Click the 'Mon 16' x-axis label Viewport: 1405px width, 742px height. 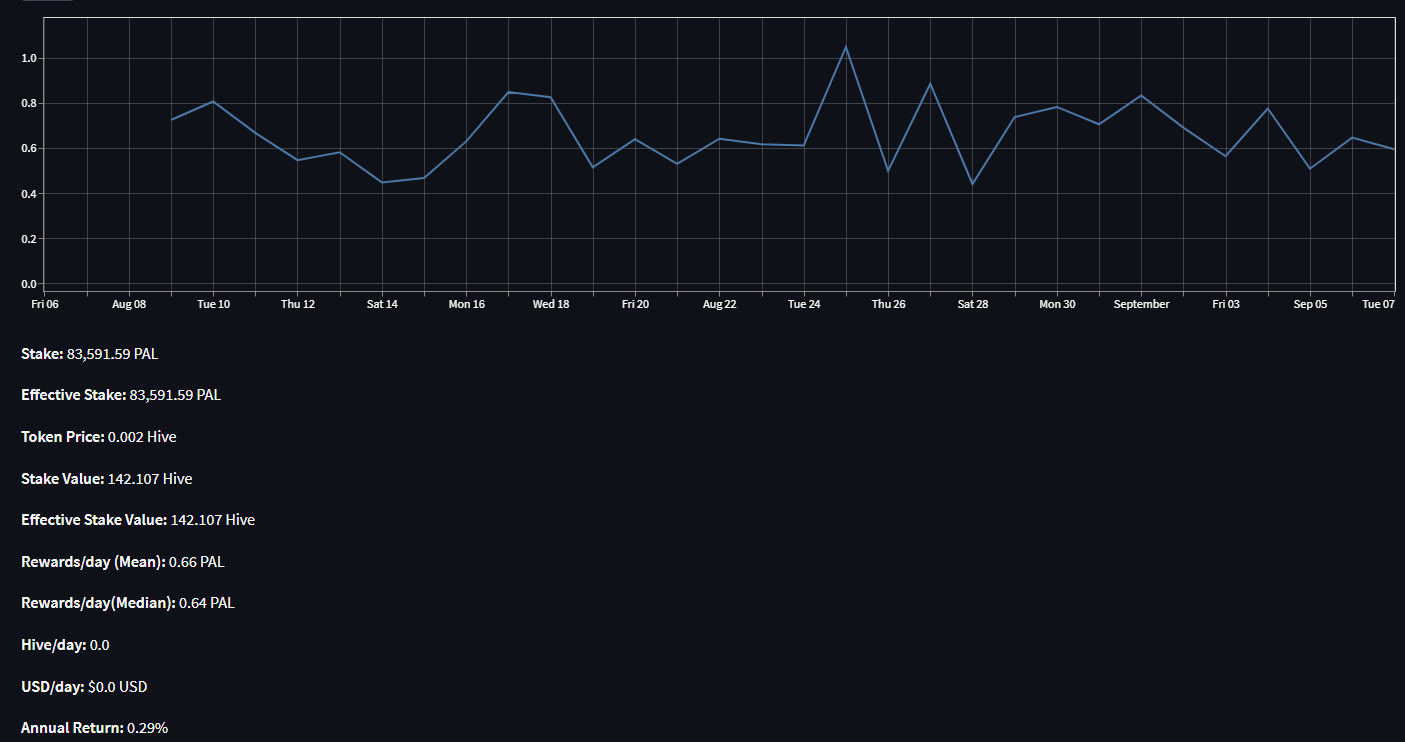[467, 304]
